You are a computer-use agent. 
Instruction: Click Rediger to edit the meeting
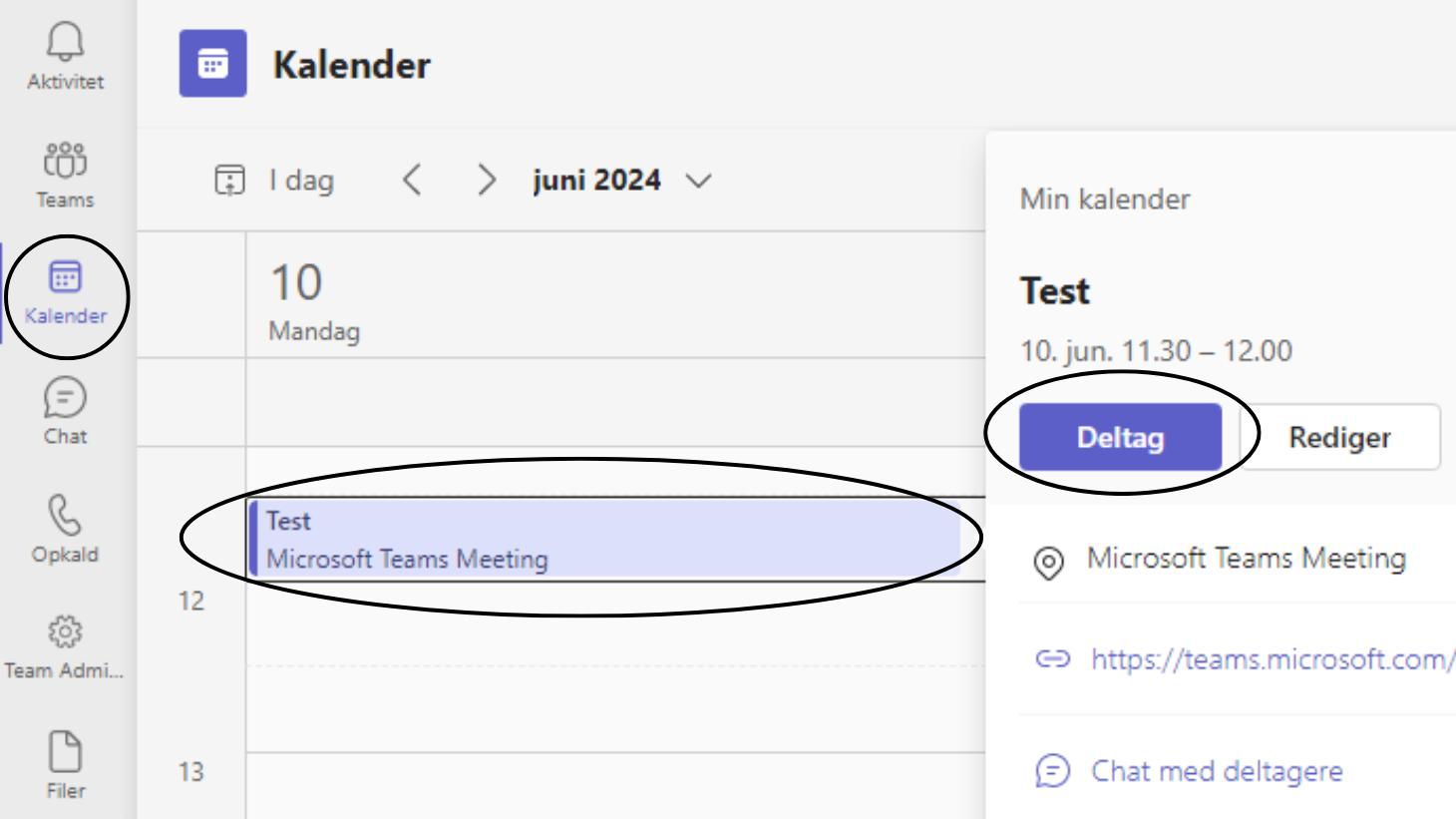(x=1339, y=437)
